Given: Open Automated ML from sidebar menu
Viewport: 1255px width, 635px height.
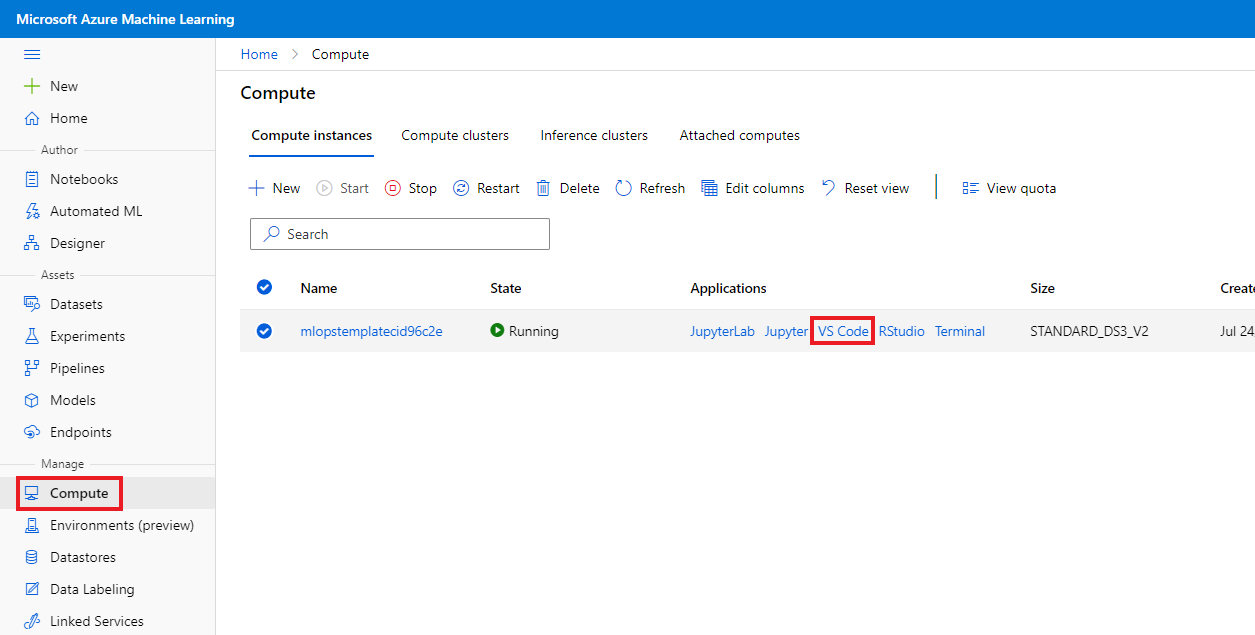Looking at the screenshot, I should (96, 211).
